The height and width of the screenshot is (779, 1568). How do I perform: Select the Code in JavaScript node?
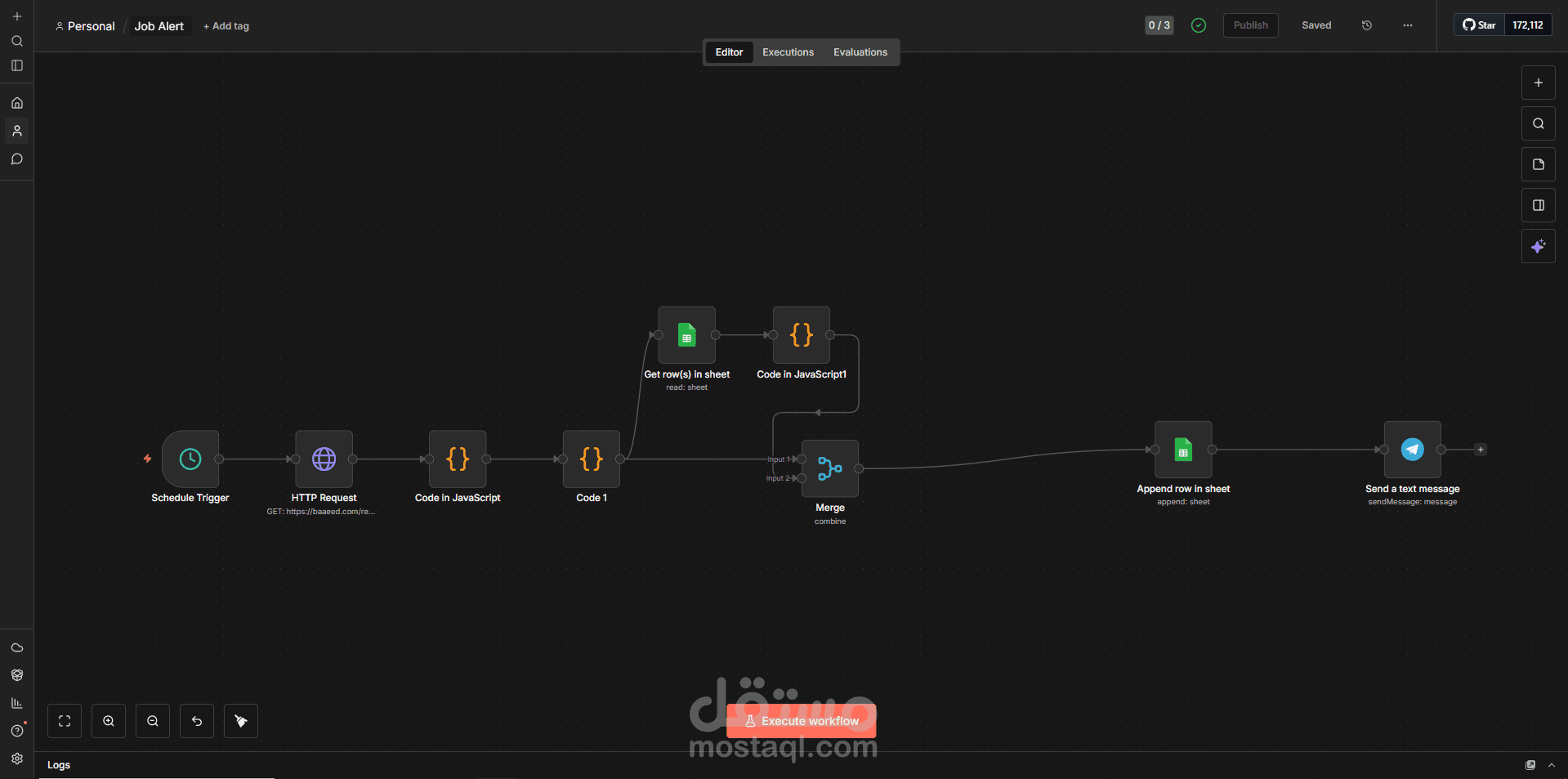pos(458,459)
